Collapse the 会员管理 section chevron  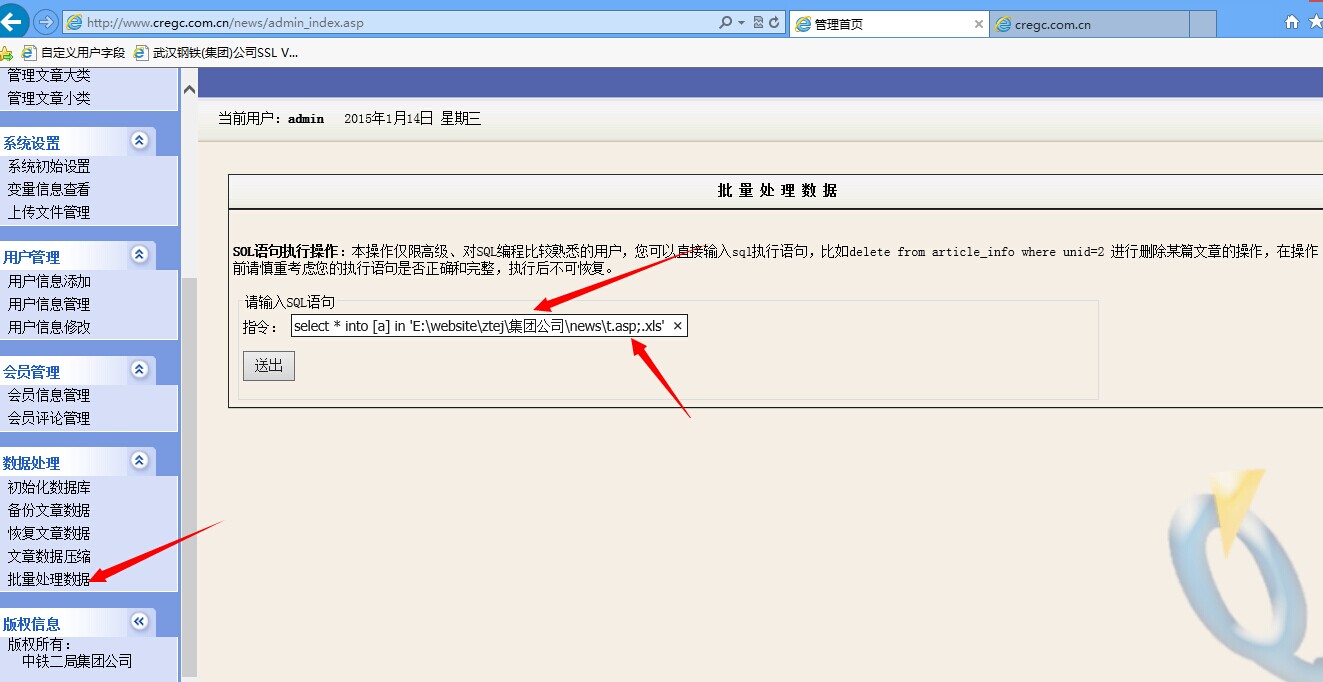click(x=139, y=369)
